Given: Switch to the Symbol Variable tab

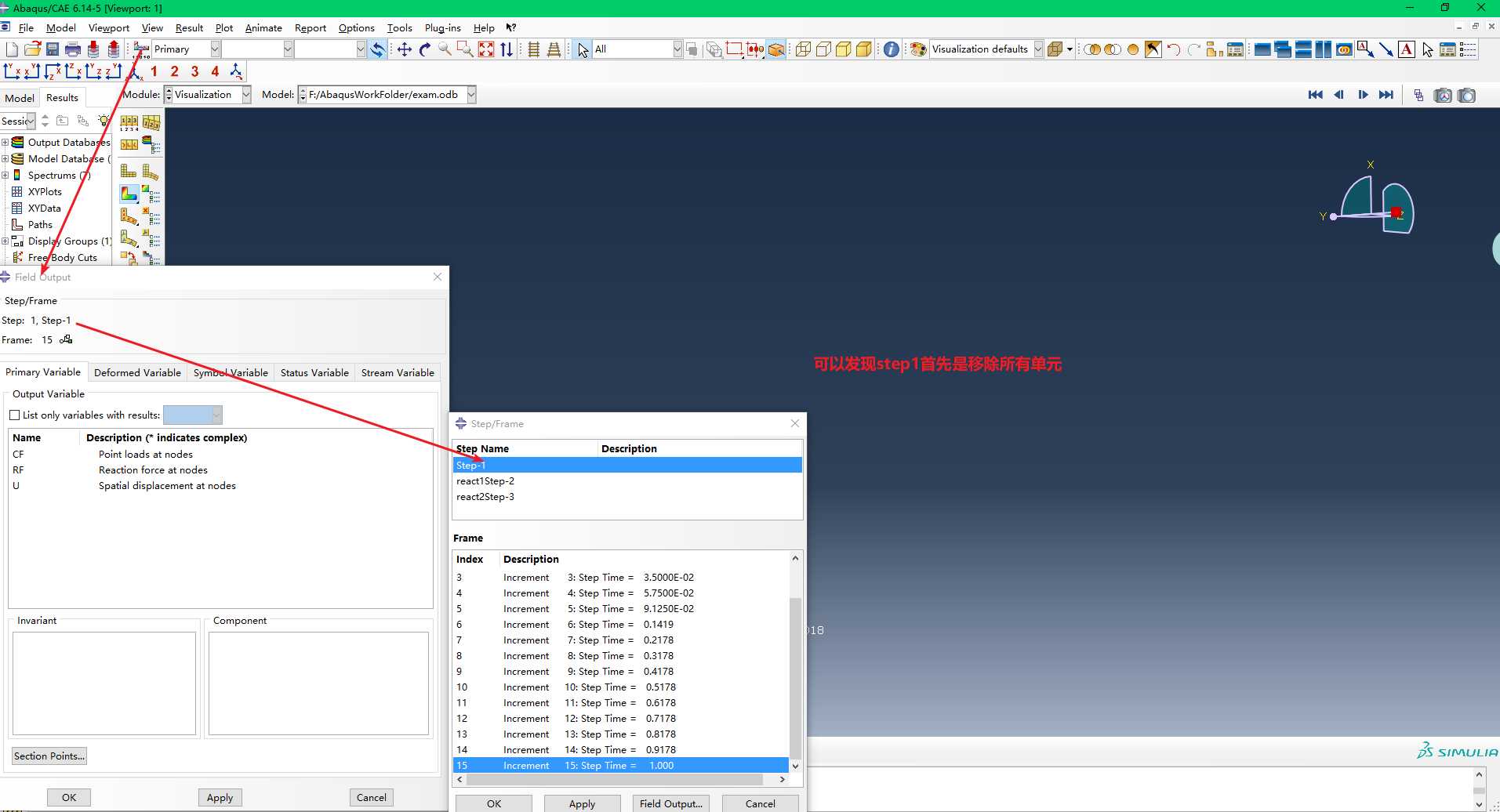Looking at the screenshot, I should [231, 372].
